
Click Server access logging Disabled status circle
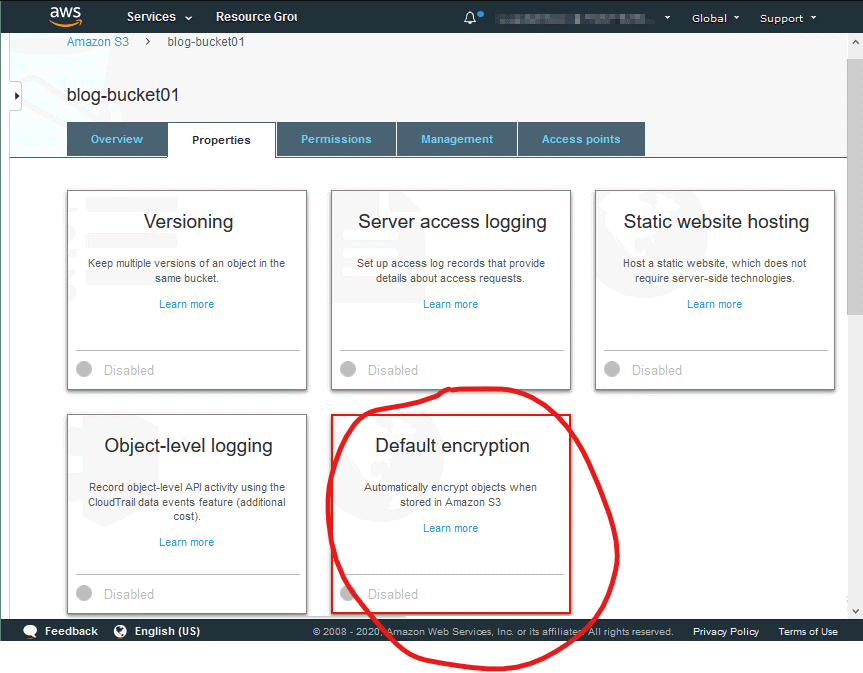click(348, 369)
